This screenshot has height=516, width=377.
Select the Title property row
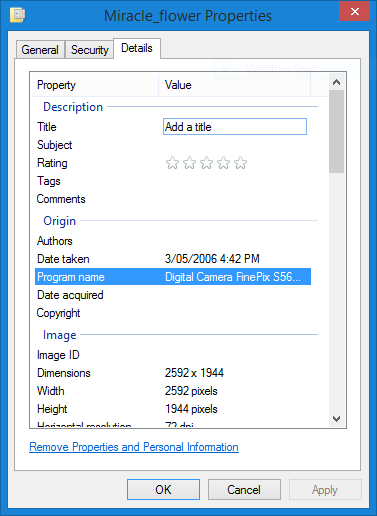(173, 127)
